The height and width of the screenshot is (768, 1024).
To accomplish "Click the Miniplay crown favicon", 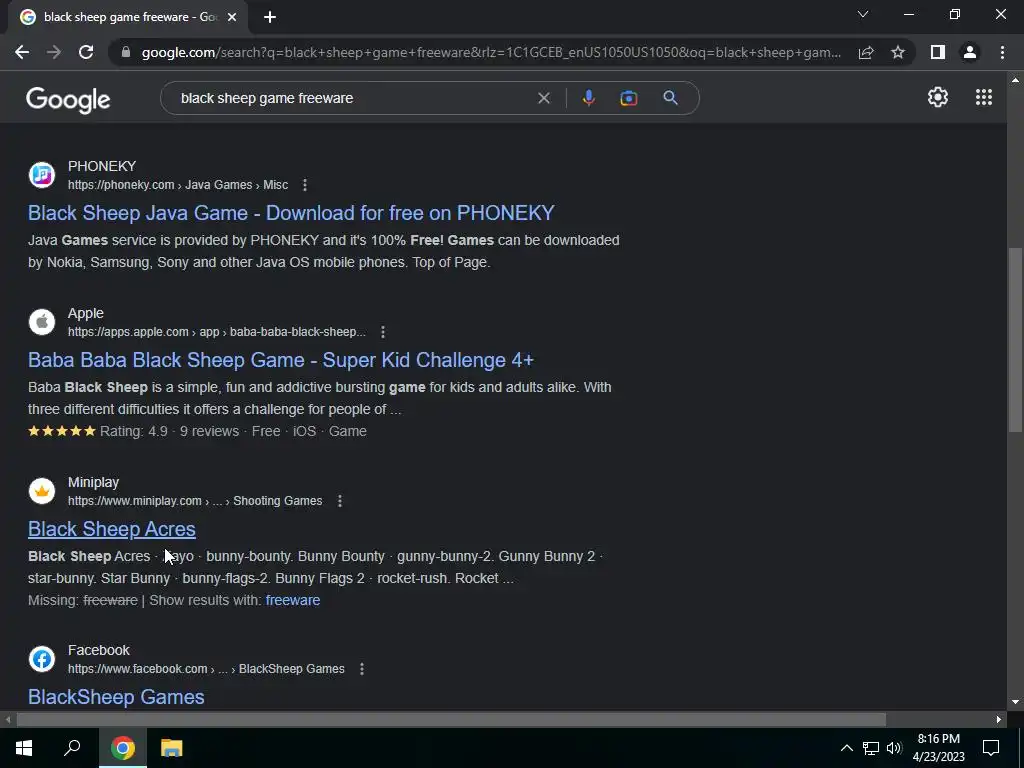I will pos(42,491).
